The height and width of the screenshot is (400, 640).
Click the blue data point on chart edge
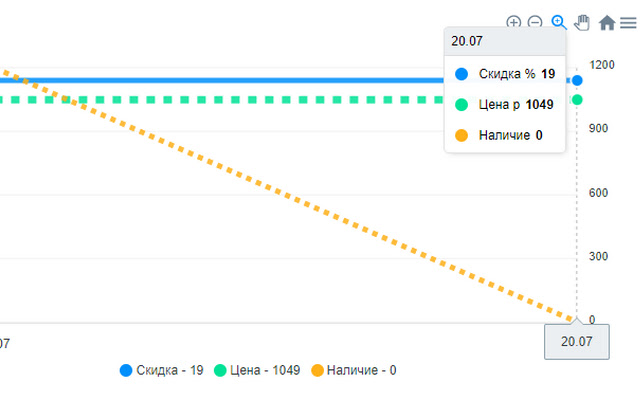pyautogui.click(x=578, y=80)
